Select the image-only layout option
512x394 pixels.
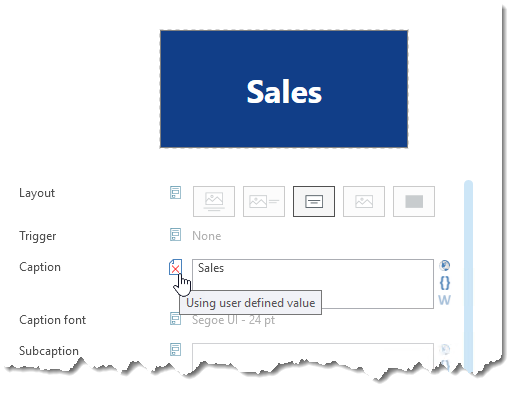click(x=364, y=201)
